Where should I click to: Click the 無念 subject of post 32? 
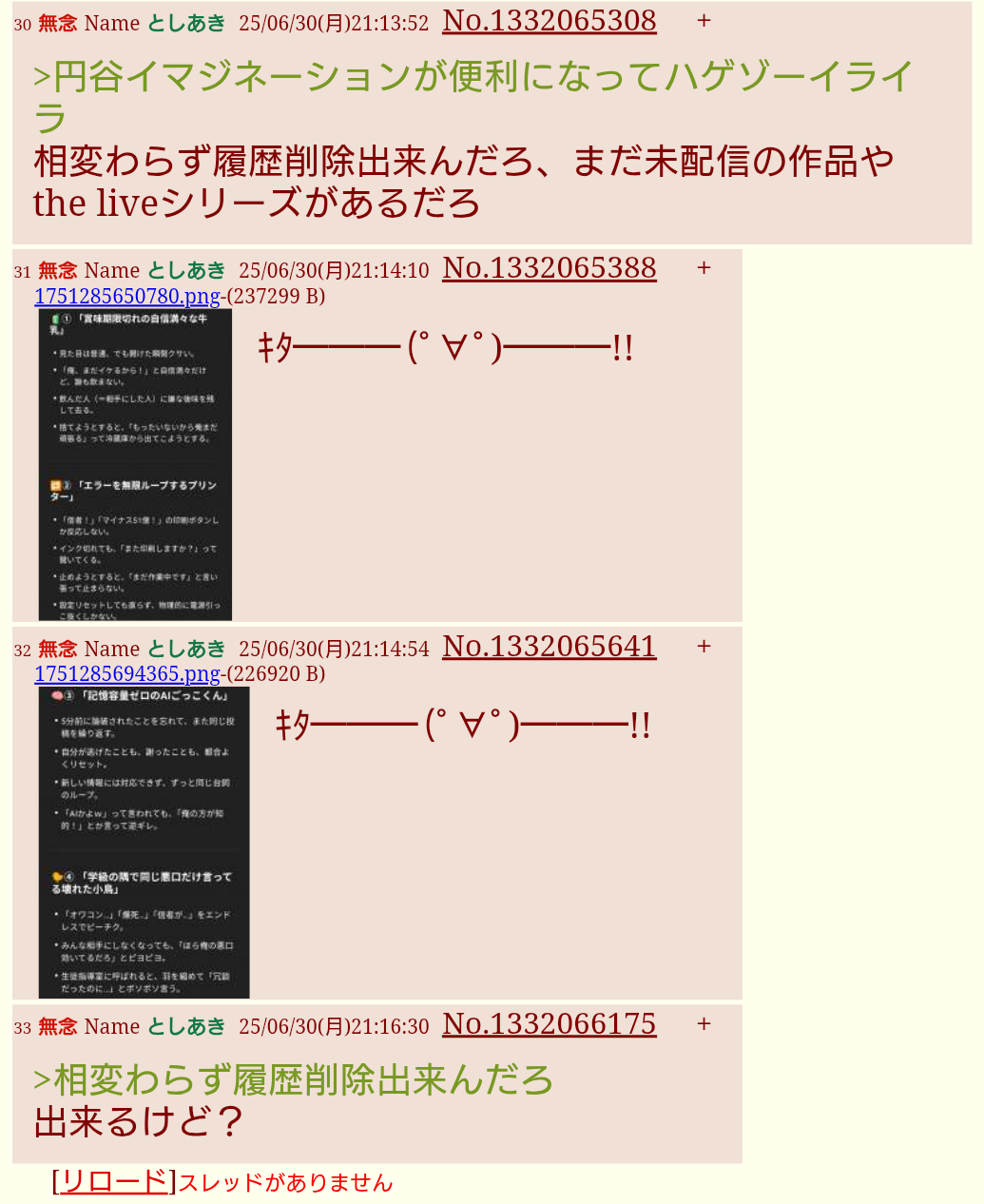tap(58, 650)
